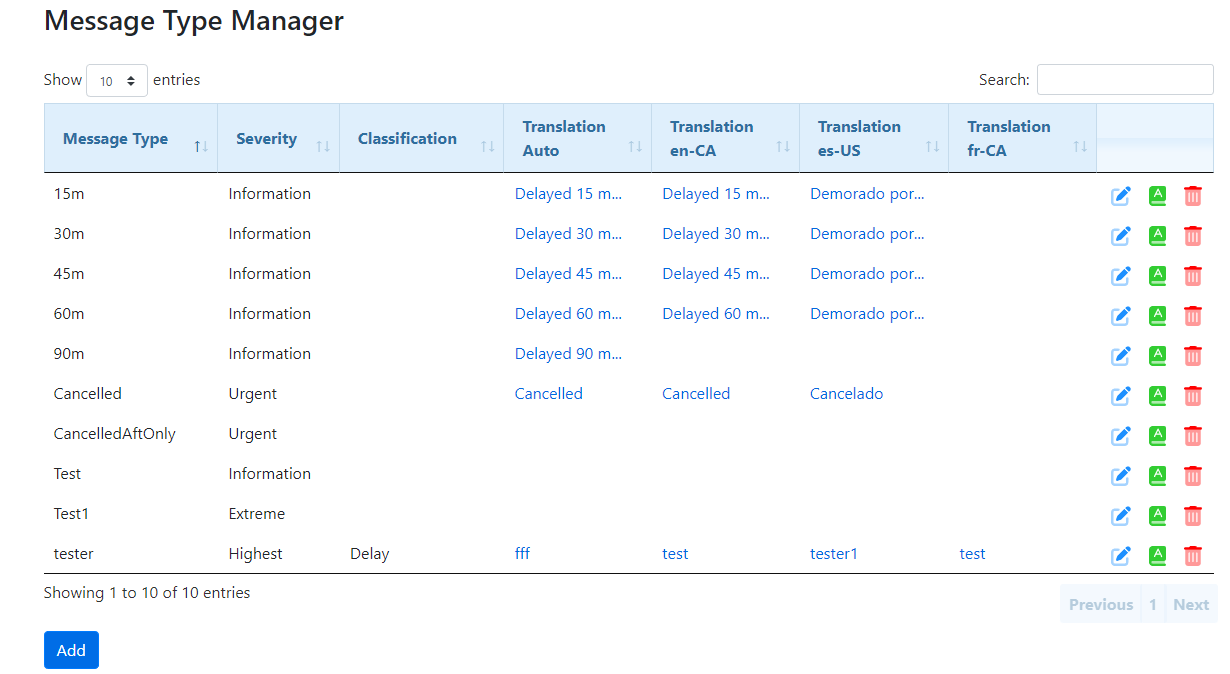Click the edit pencil icon for 15m row

1121,196
